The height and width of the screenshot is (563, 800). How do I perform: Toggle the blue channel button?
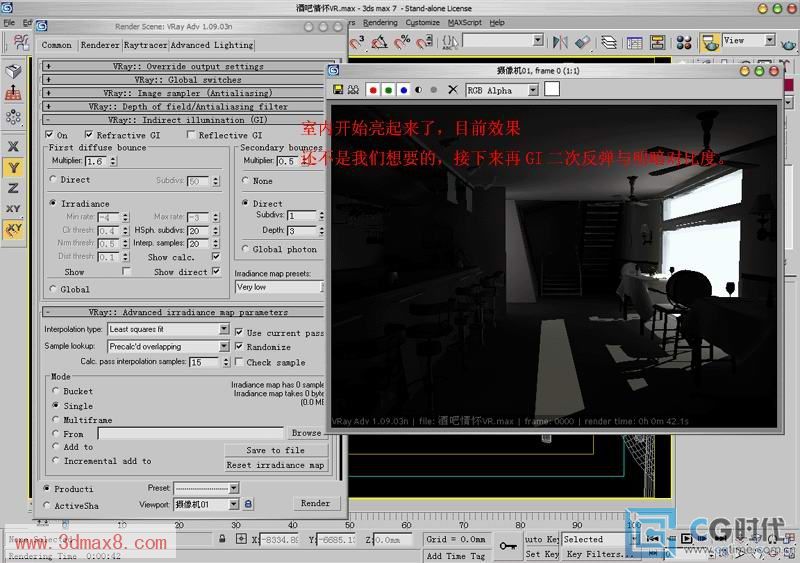point(404,90)
